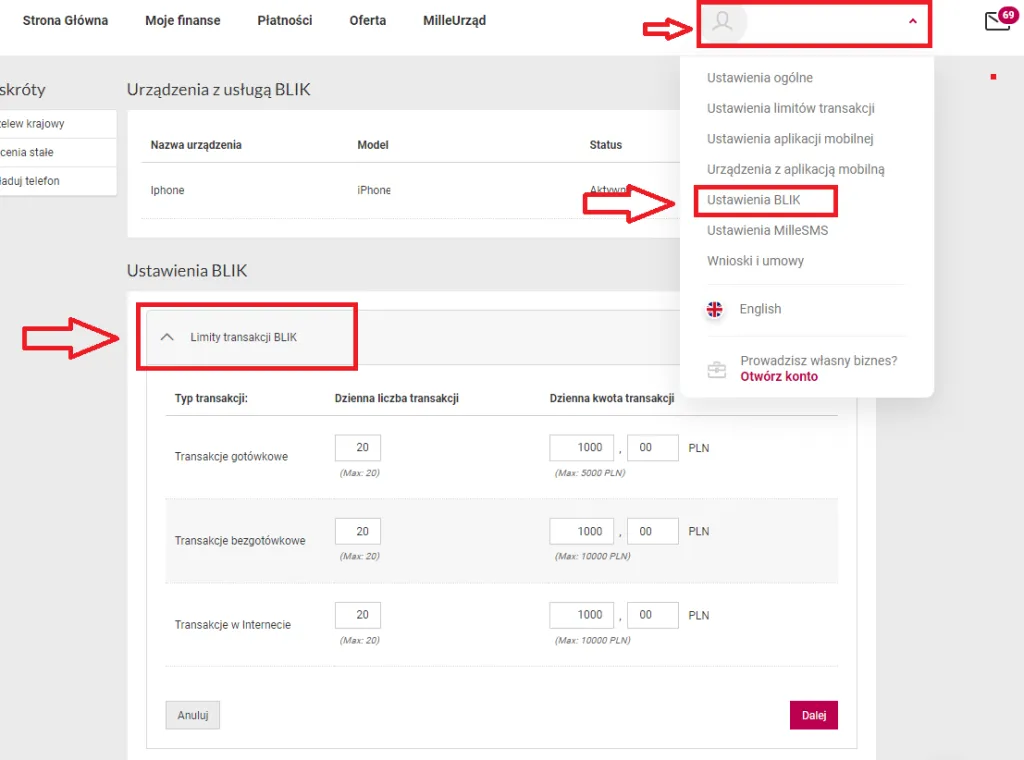Screen dimensions: 1024x760
Task: Click the briefcase business icon
Action: [x=716, y=369]
